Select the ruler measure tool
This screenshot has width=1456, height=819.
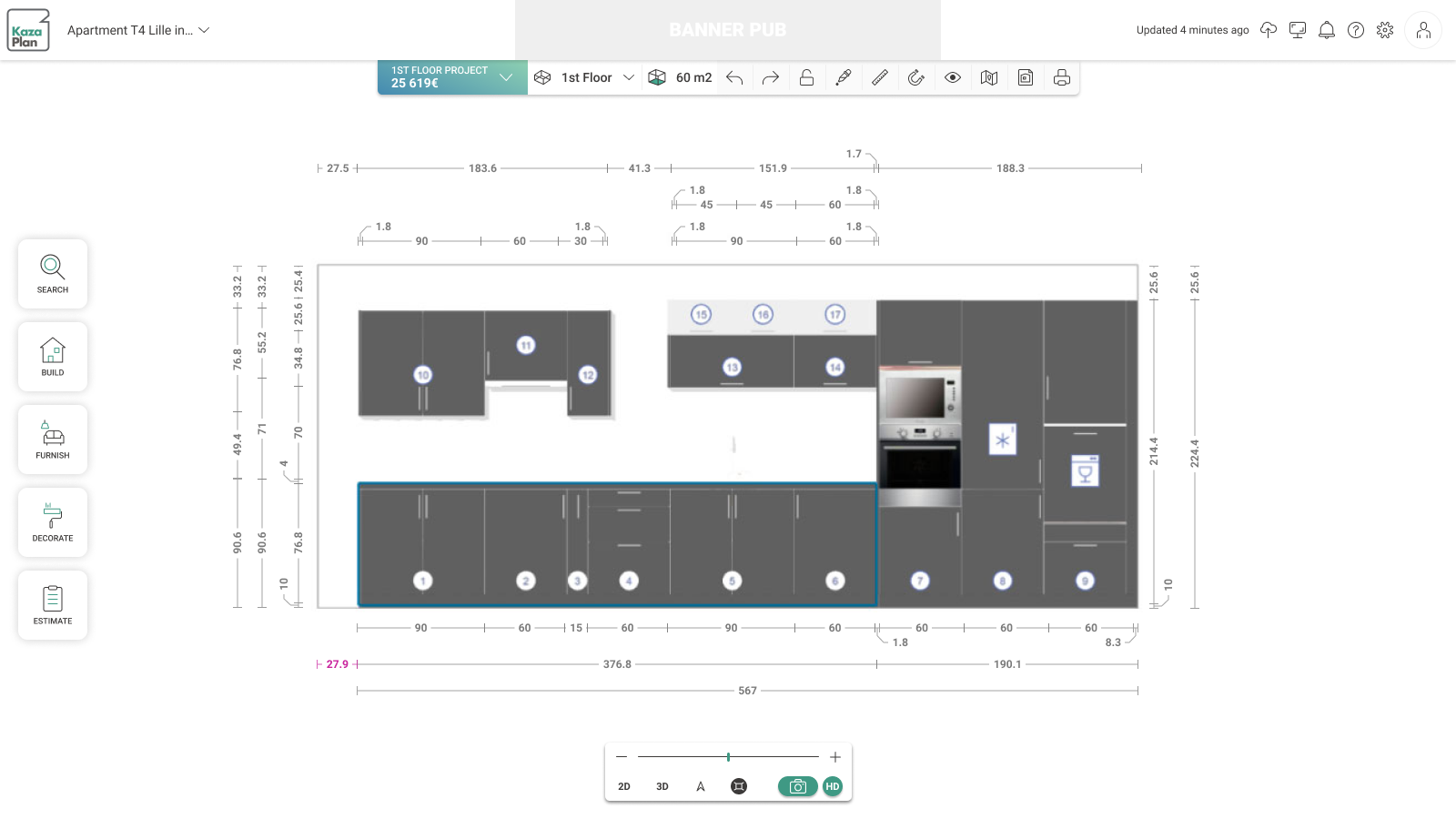pos(880,78)
